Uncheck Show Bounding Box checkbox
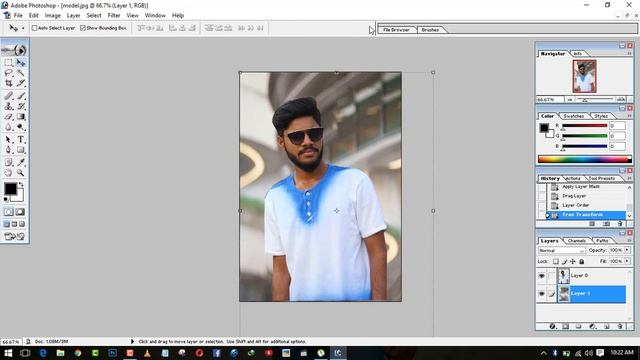 [83, 28]
